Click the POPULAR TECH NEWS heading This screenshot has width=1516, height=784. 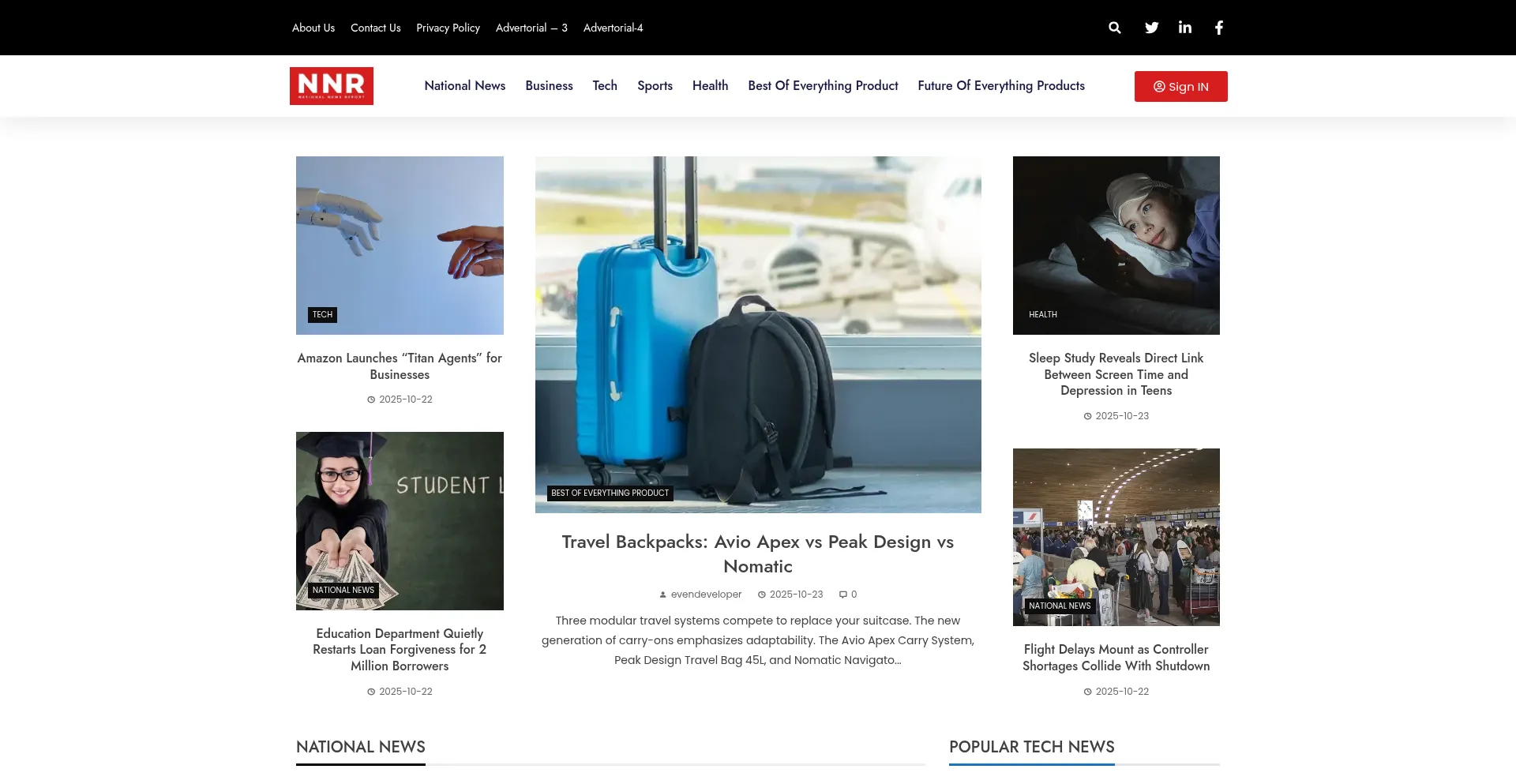coord(1032,747)
